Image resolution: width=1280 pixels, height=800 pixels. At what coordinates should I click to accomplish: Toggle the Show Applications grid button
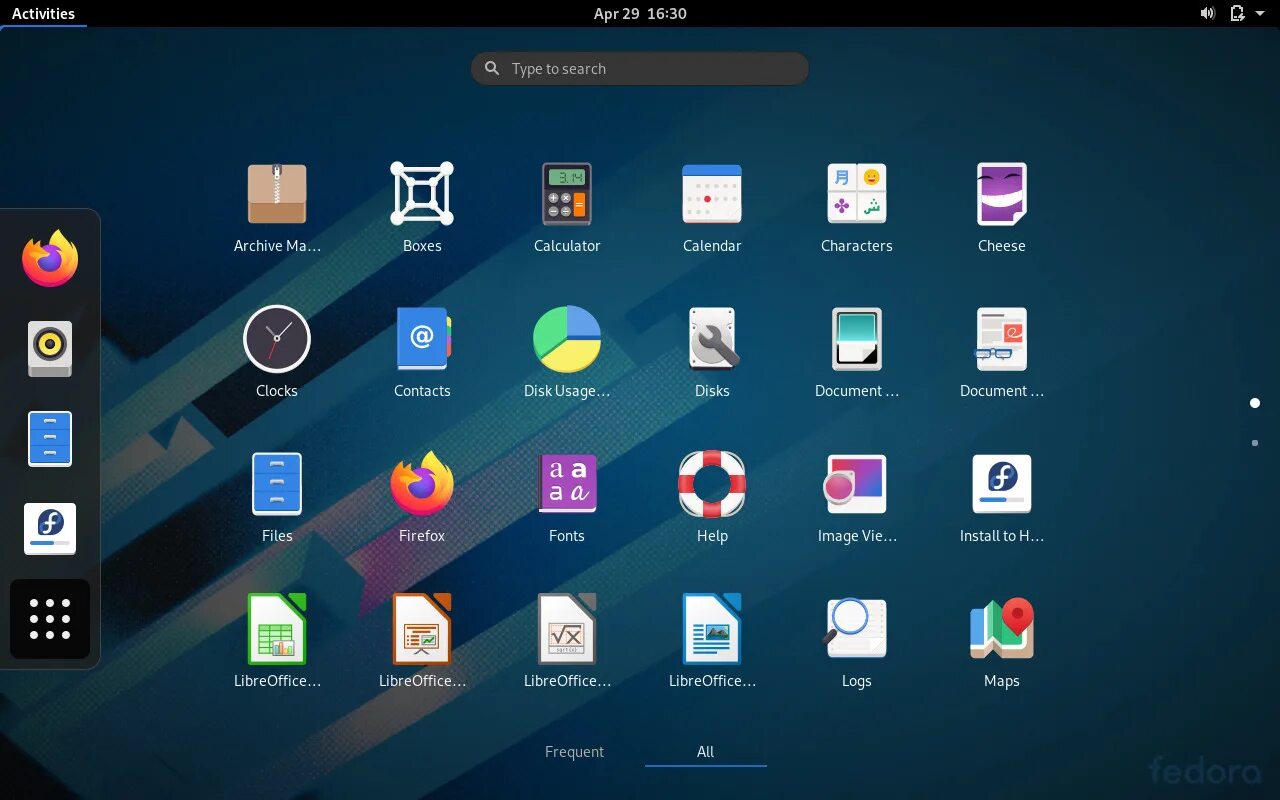point(50,619)
